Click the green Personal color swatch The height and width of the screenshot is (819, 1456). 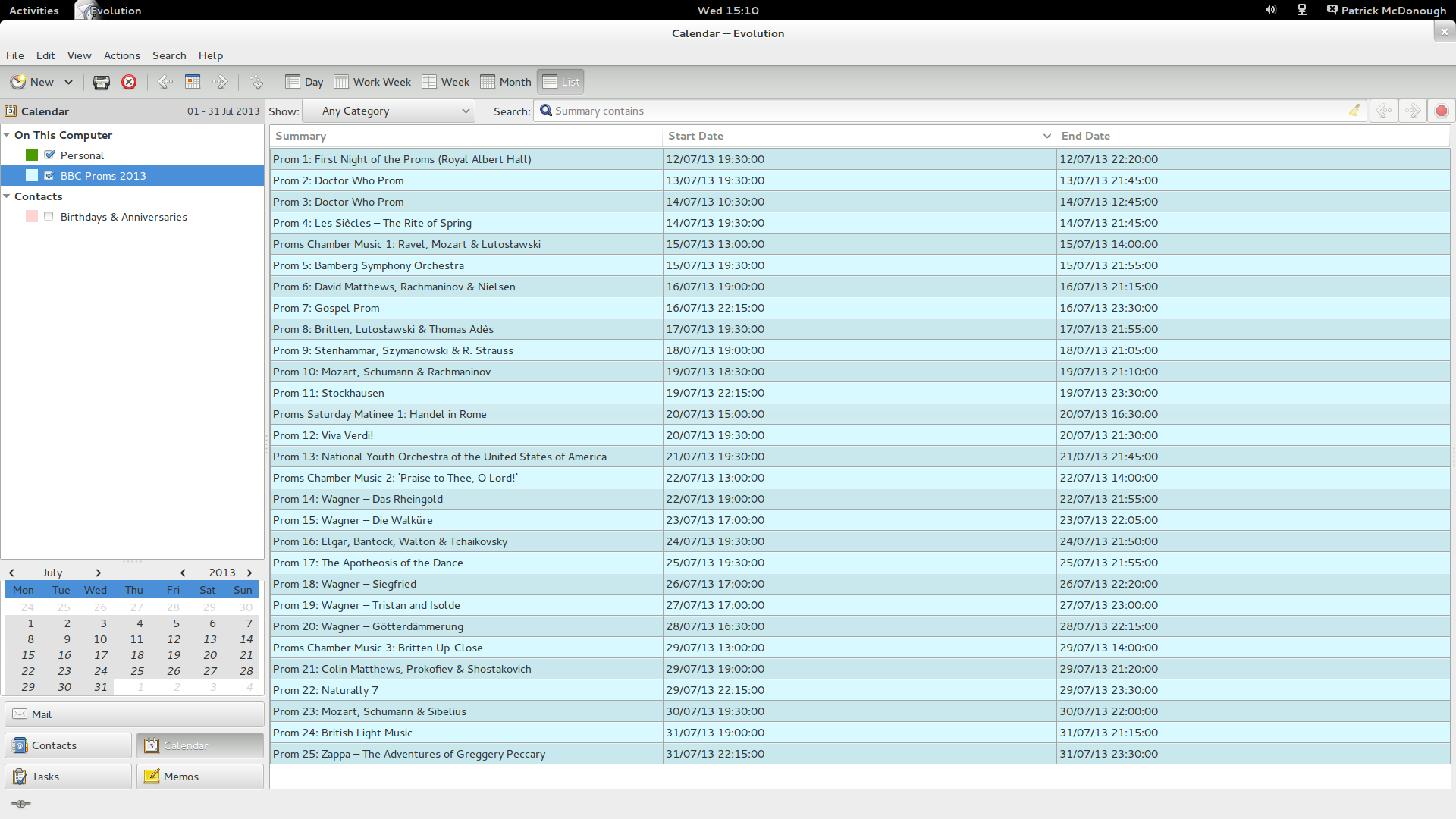pyautogui.click(x=32, y=155)
